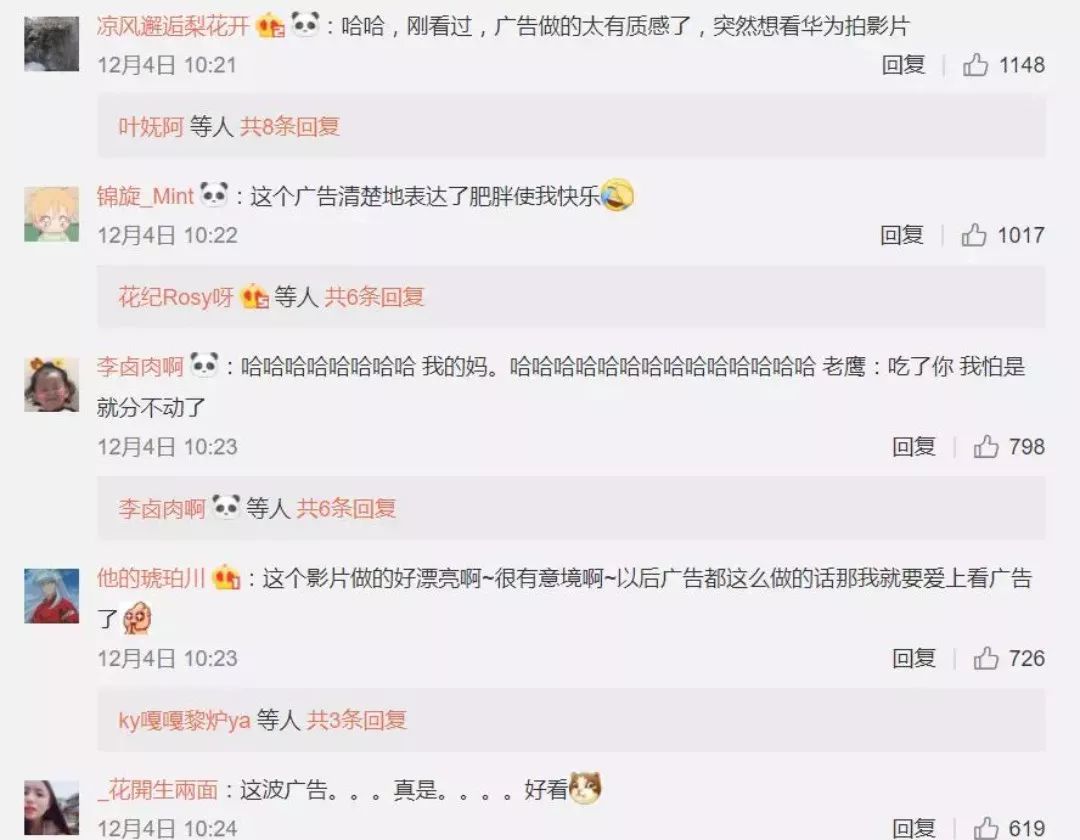Click panda badge next to 锦旋_Mint

(214, 195)
